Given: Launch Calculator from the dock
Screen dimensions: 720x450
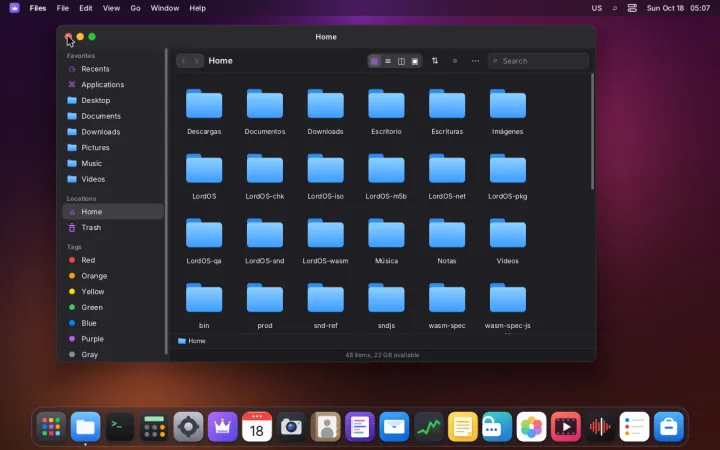Looking at the screenshot, I should tap(154, 427).
